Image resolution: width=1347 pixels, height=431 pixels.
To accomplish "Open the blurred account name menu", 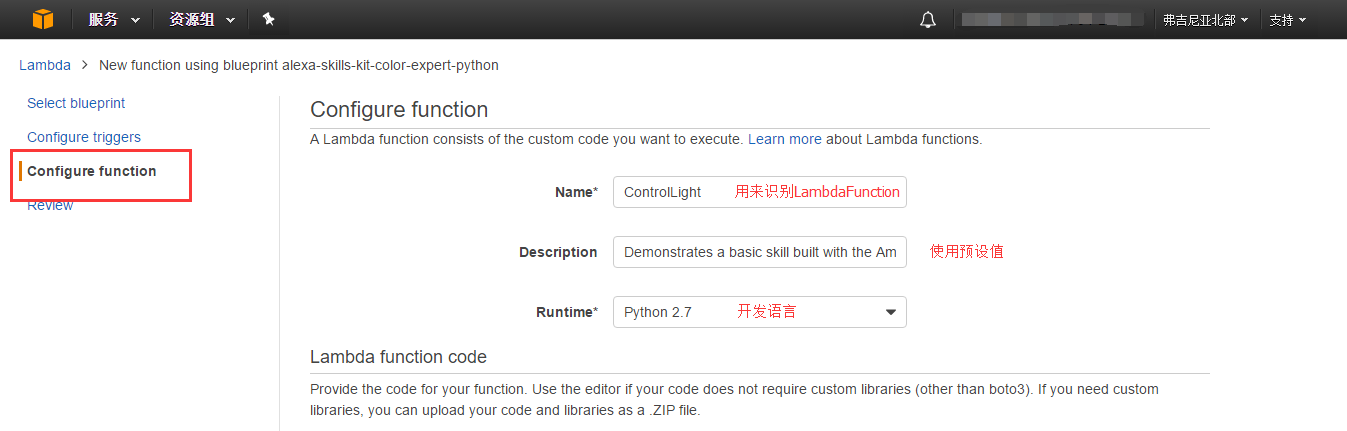I will click(x=1052, y=20).
